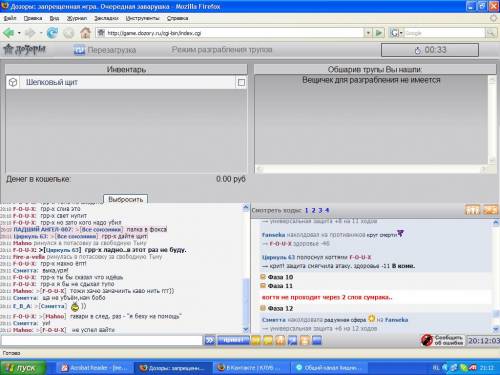The width and height of the screenshot is (500, 375).
Task: Go to the Firefox Home page icon
Action: point(85,33)
